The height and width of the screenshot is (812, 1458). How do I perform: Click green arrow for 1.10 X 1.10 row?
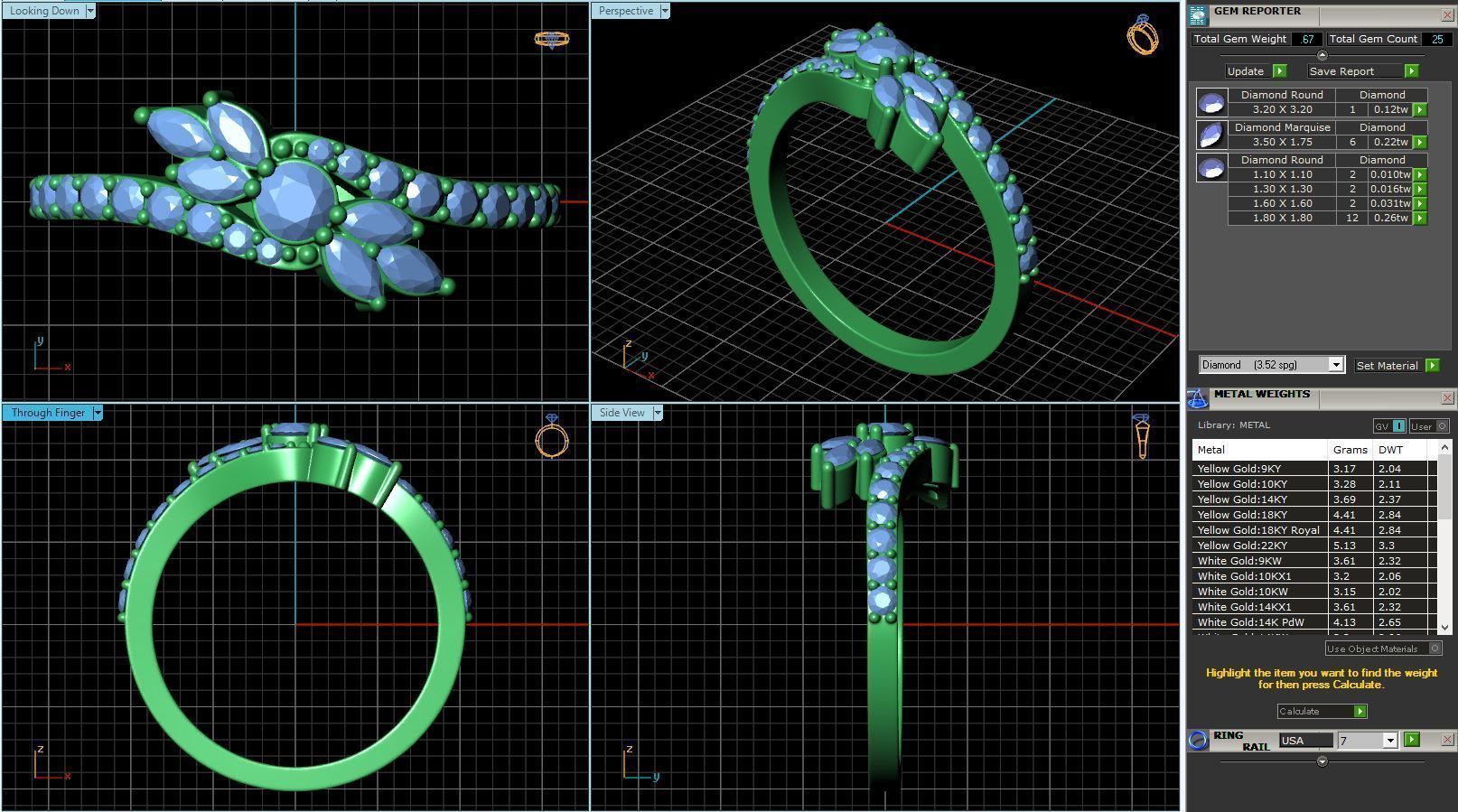pos(1420,174)
